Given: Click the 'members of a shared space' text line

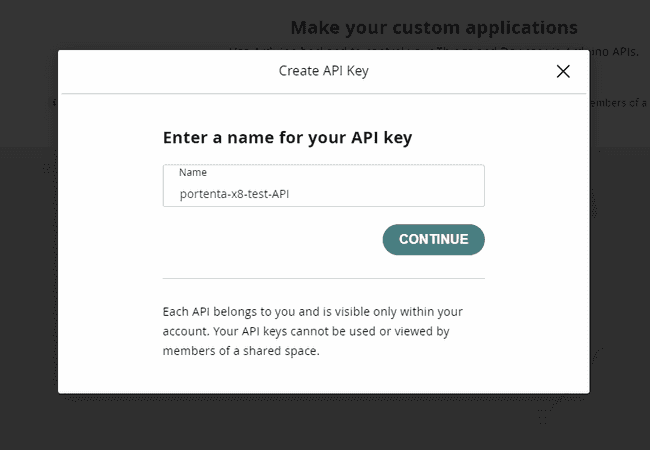Looking at the screenshot, I should 240,351.
